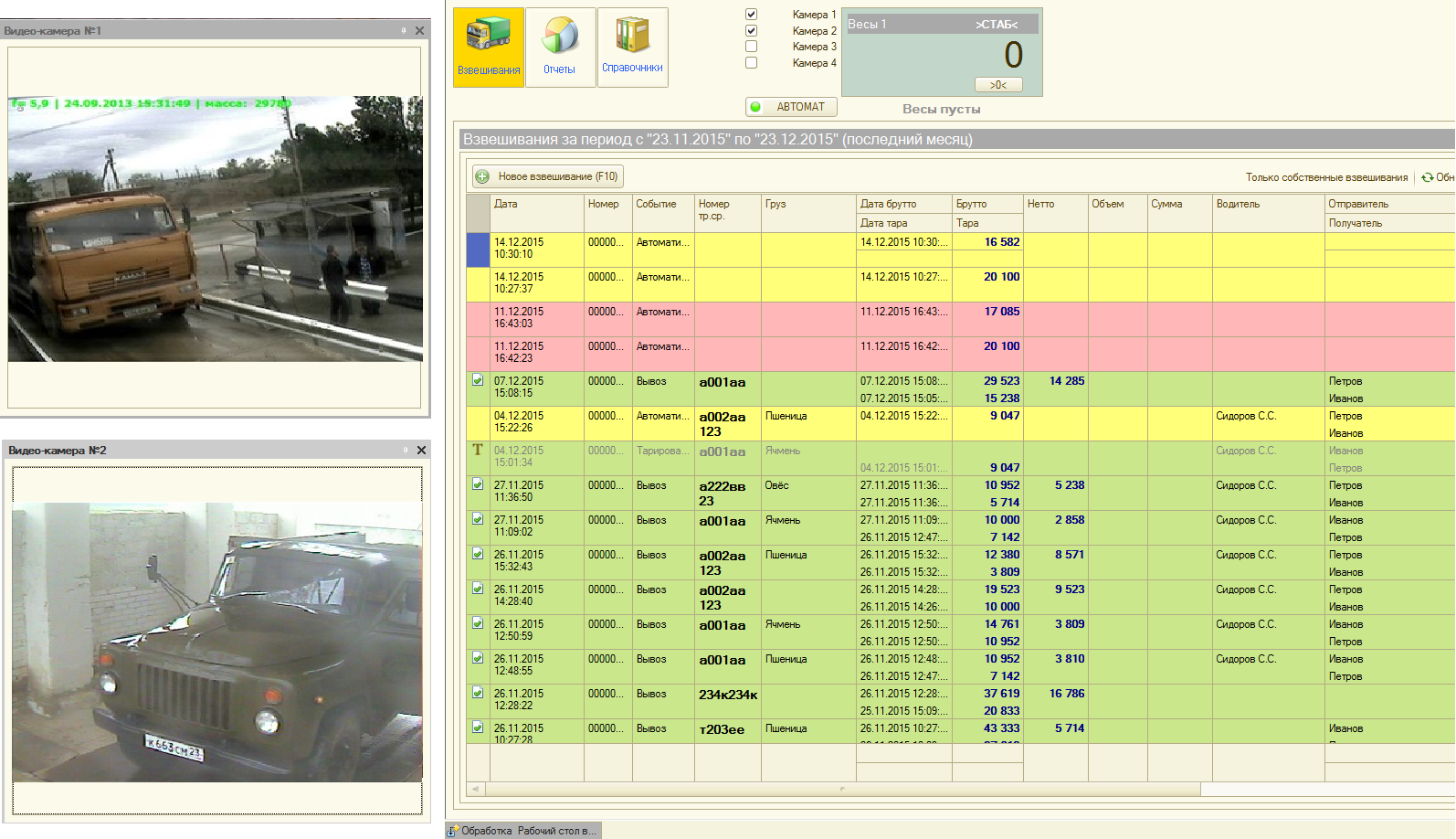The width and height of the screenshot is (1456, 839).
Task: Open the Справочники folders section
Action: (x=632, y=48)
